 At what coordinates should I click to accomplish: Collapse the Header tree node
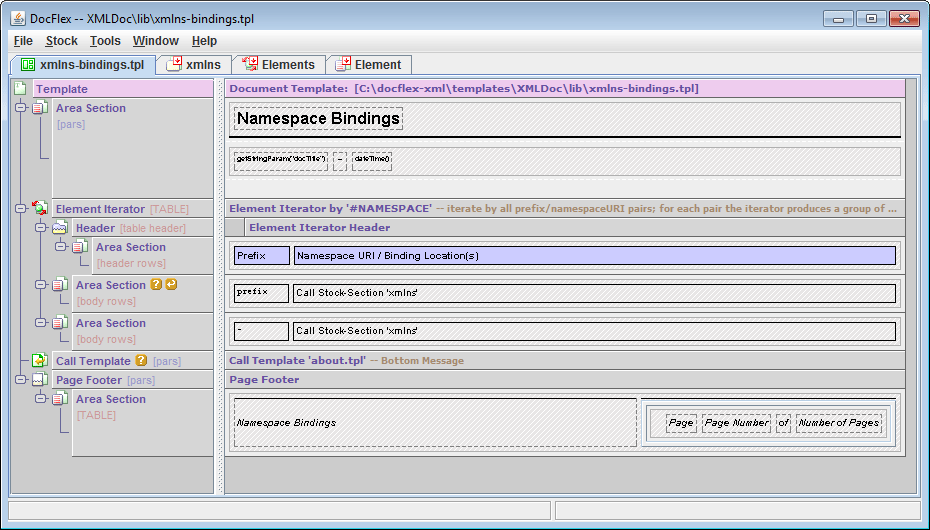tap(41, 228)
